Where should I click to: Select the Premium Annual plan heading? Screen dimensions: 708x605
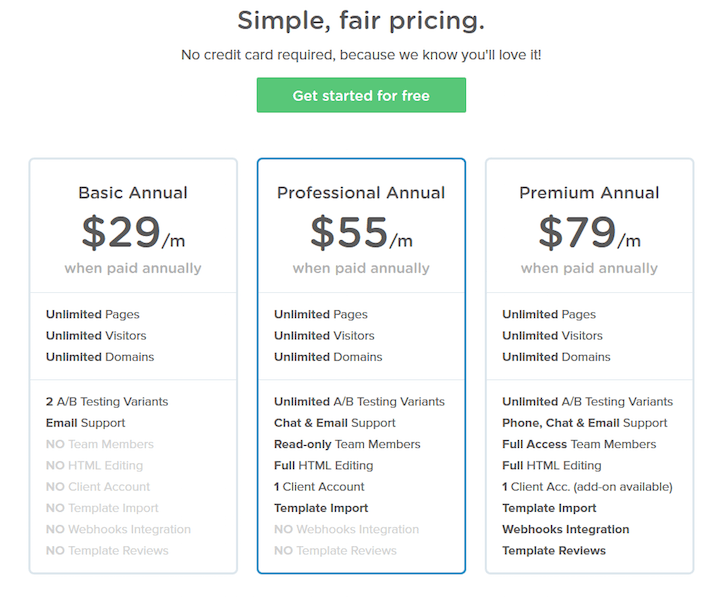pyautogui.click(x=589, y=193)
